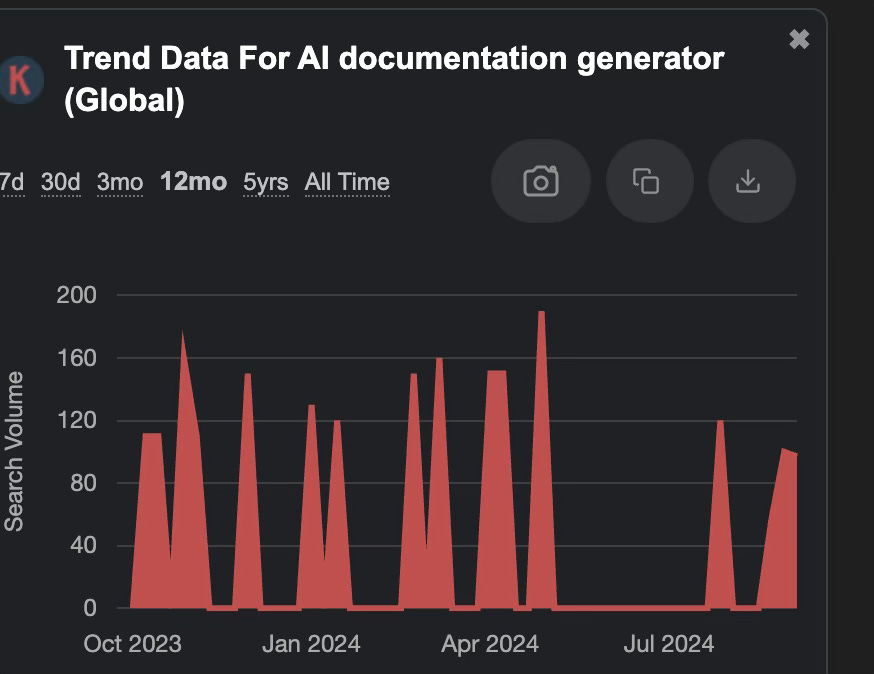Click the Jan 2024 axis label
The width and height of the screenshot is (874, 674).
pos(311,644)
